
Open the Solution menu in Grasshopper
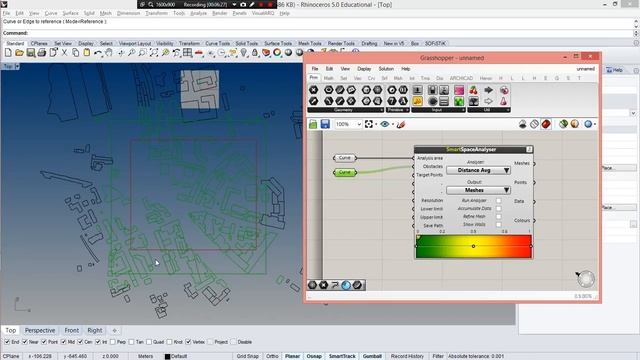tap(386, 69)
